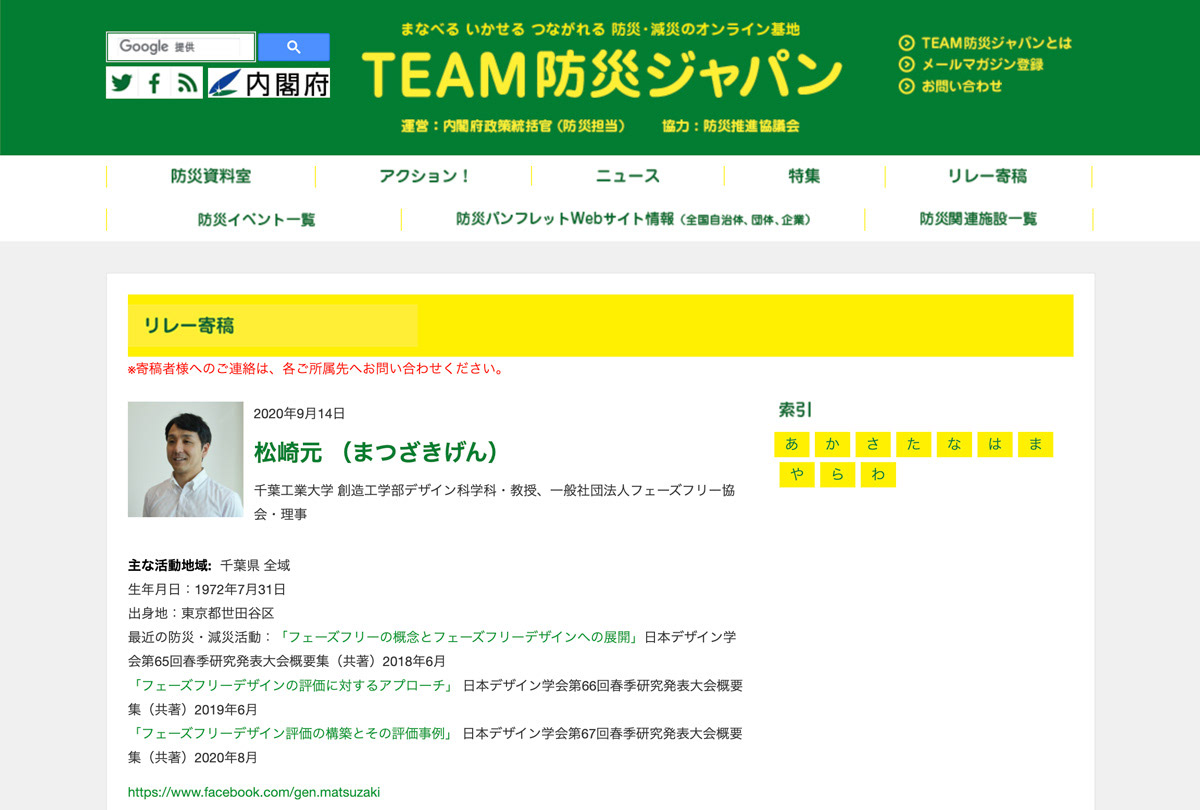Select index button ら
This screenshot has width=1200, height=810.
coord(837,475)
